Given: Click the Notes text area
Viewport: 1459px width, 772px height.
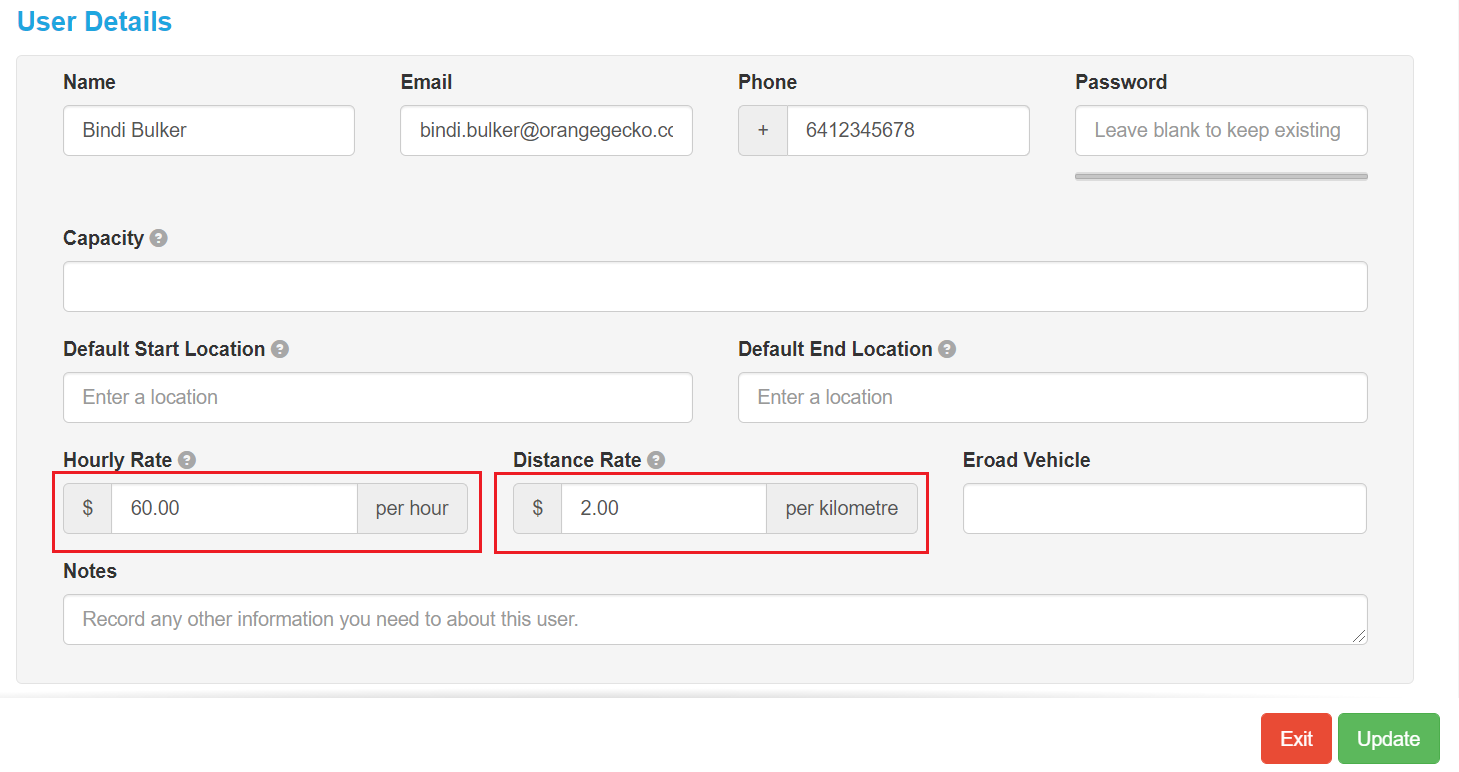Looking at the screenshot, I should [x=715, y=619].
